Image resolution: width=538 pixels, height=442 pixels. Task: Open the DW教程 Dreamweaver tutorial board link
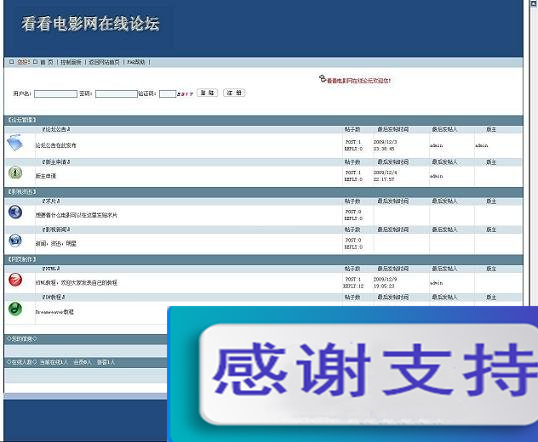[54, 297]
